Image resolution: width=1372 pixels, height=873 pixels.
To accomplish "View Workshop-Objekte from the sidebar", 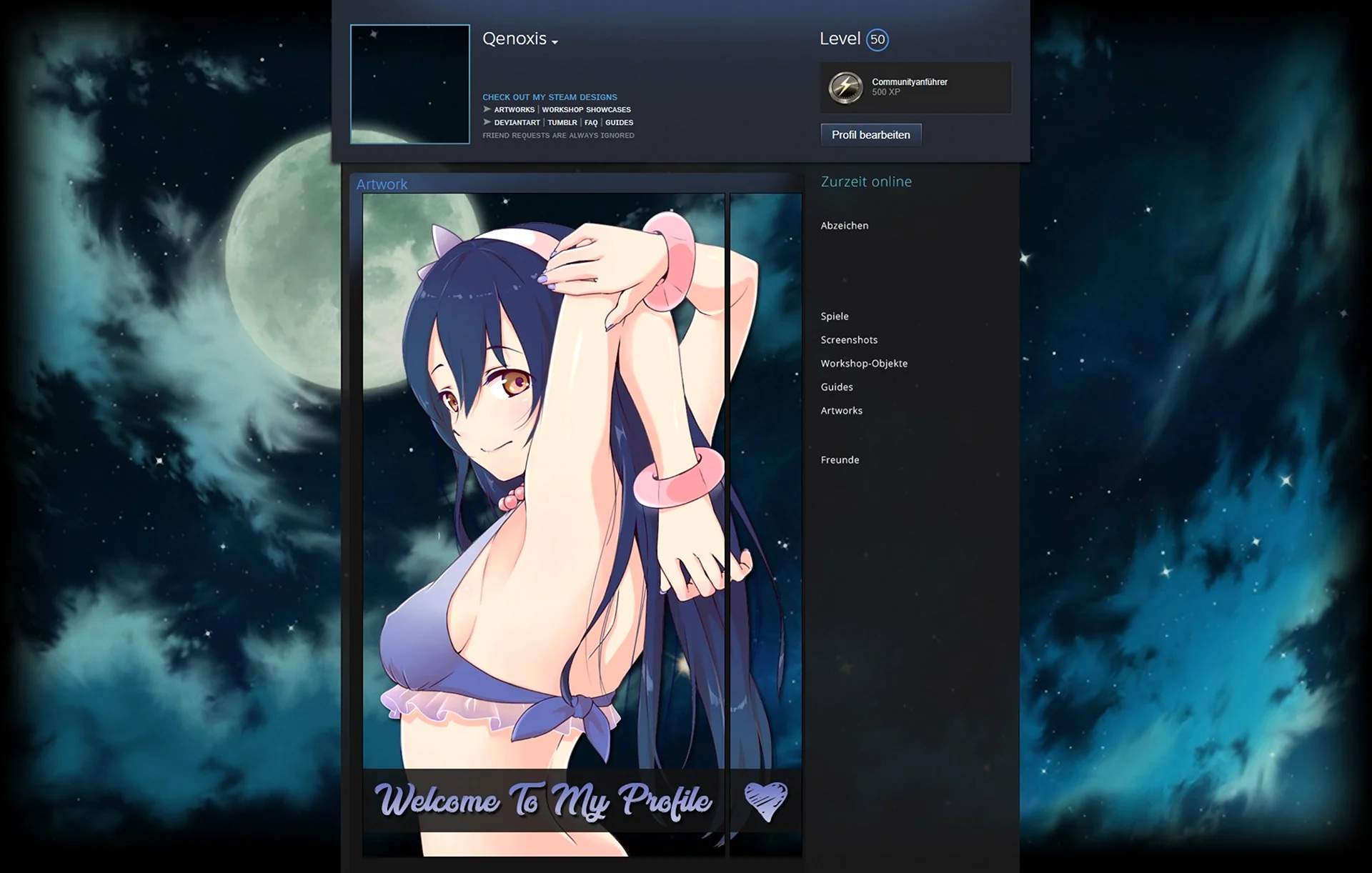I will 864,364.
